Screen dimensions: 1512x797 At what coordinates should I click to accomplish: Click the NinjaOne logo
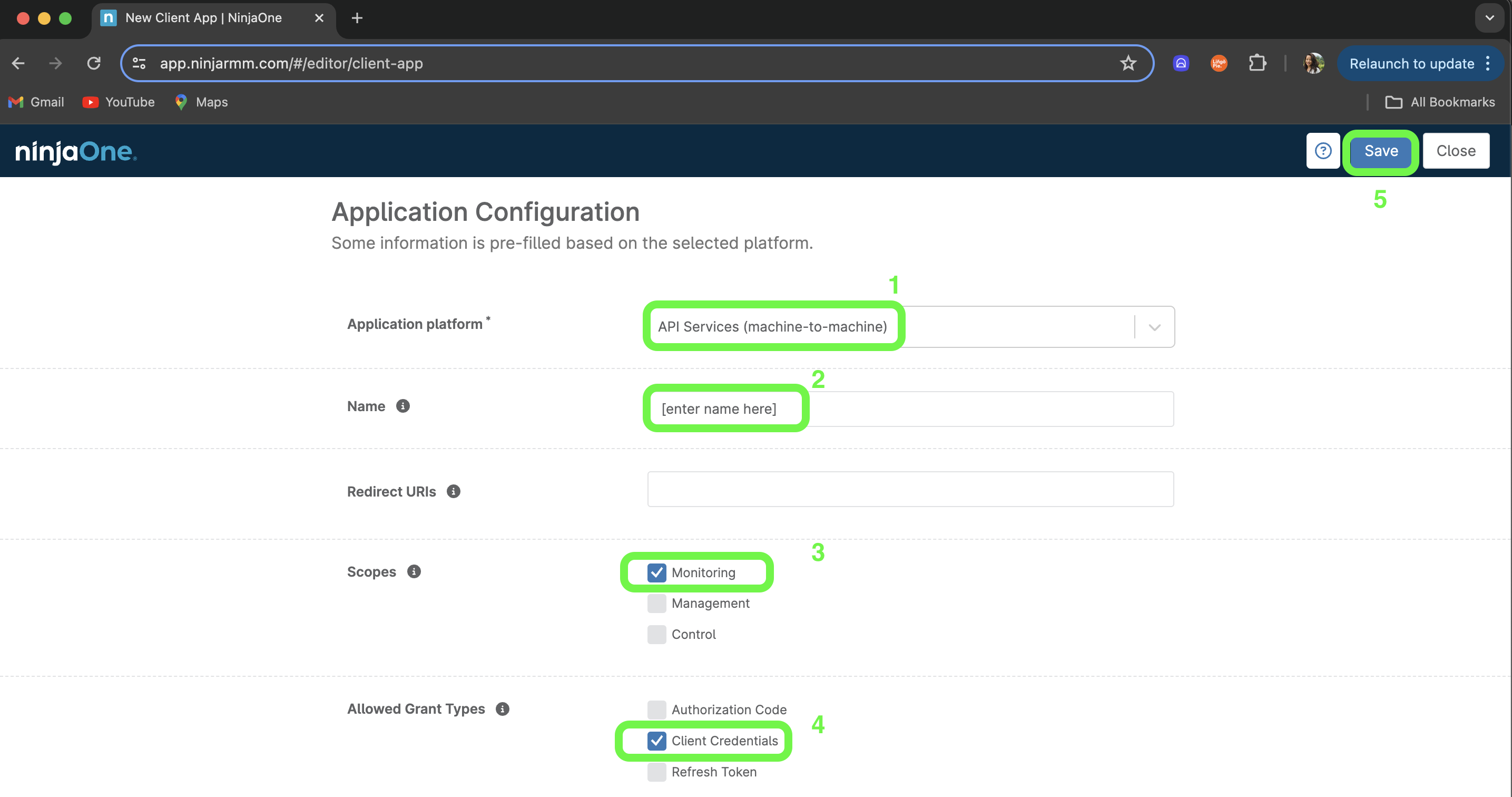point(76,152)
